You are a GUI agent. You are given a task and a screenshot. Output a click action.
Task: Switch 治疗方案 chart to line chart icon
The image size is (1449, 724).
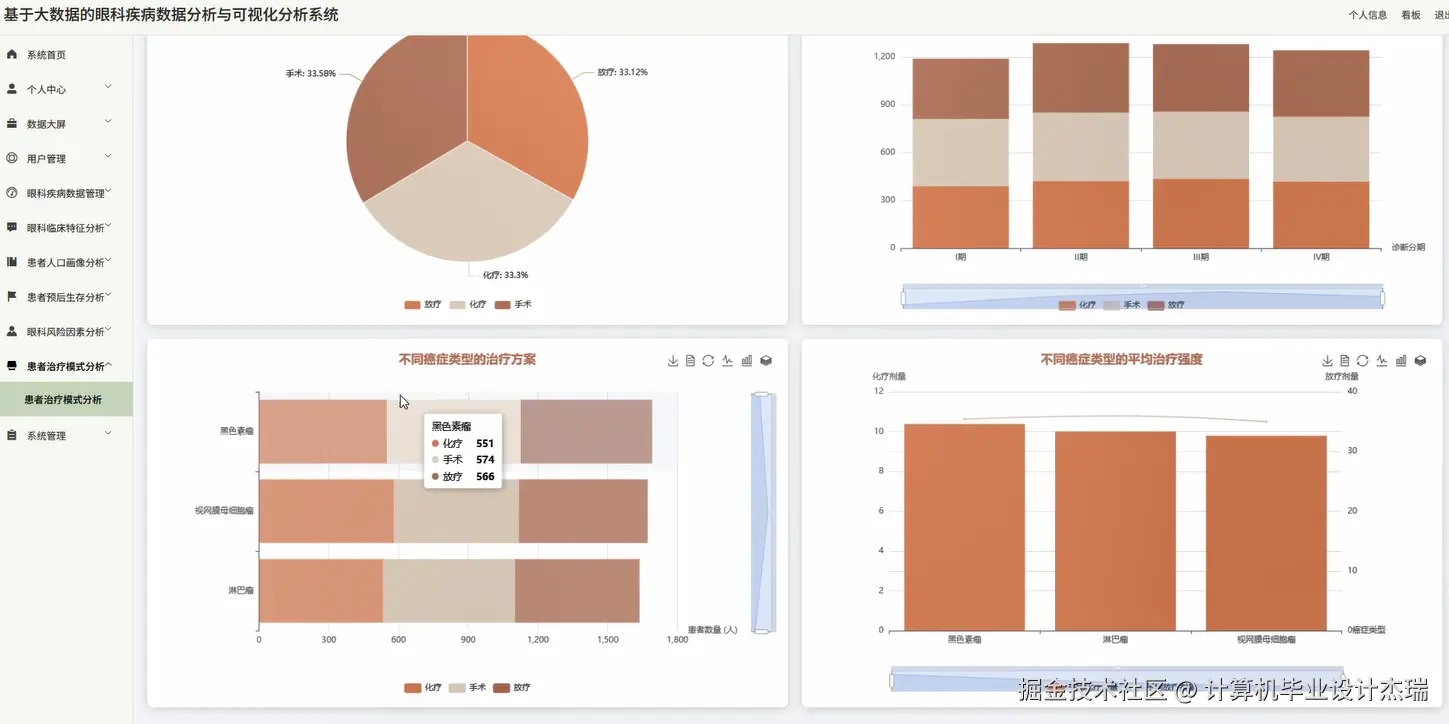728,361
